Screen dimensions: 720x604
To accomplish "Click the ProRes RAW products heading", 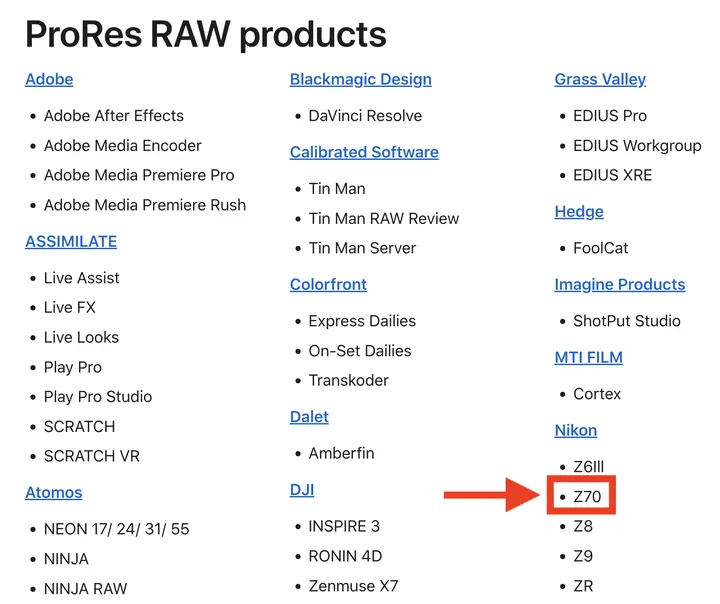I will 206,35.
